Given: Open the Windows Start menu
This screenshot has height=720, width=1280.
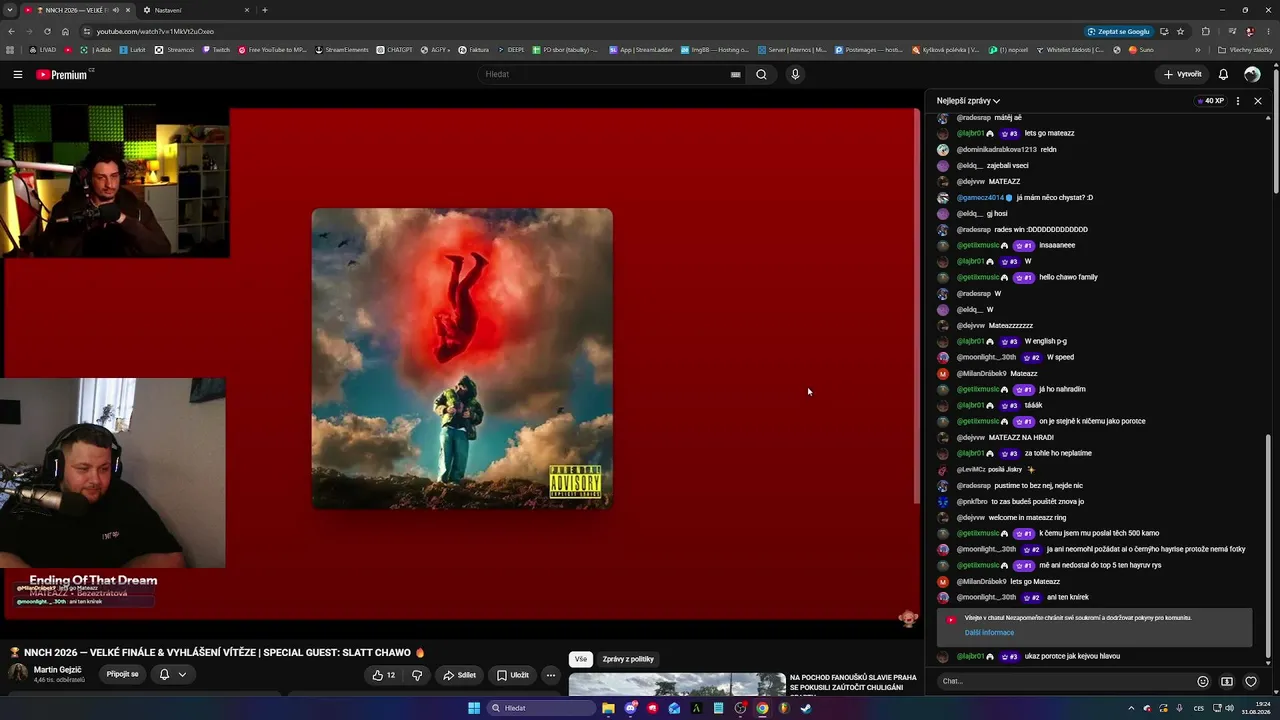Looking at the screenshot, I should pyautogui.click(x=474, y=708).
